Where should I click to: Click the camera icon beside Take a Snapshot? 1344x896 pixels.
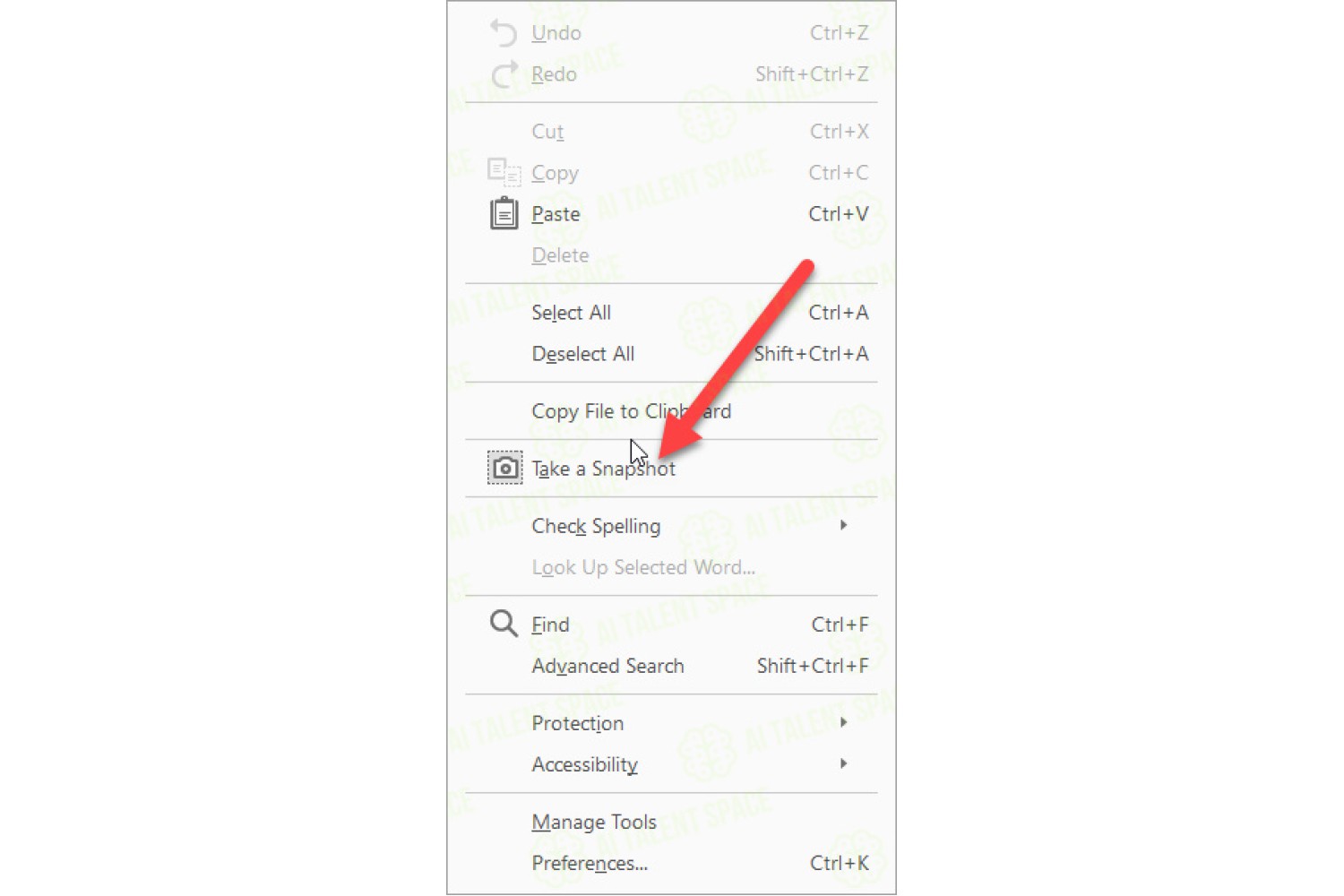tap(504, 468)
